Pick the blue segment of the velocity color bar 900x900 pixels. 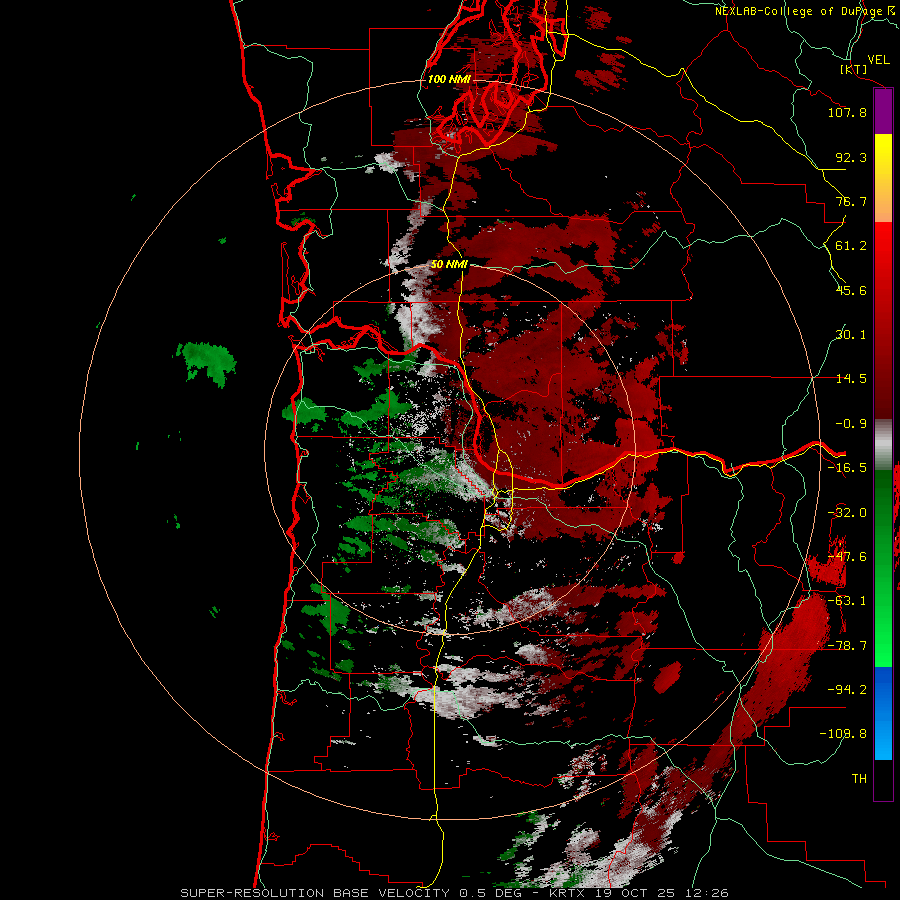[x=883, y=713]
